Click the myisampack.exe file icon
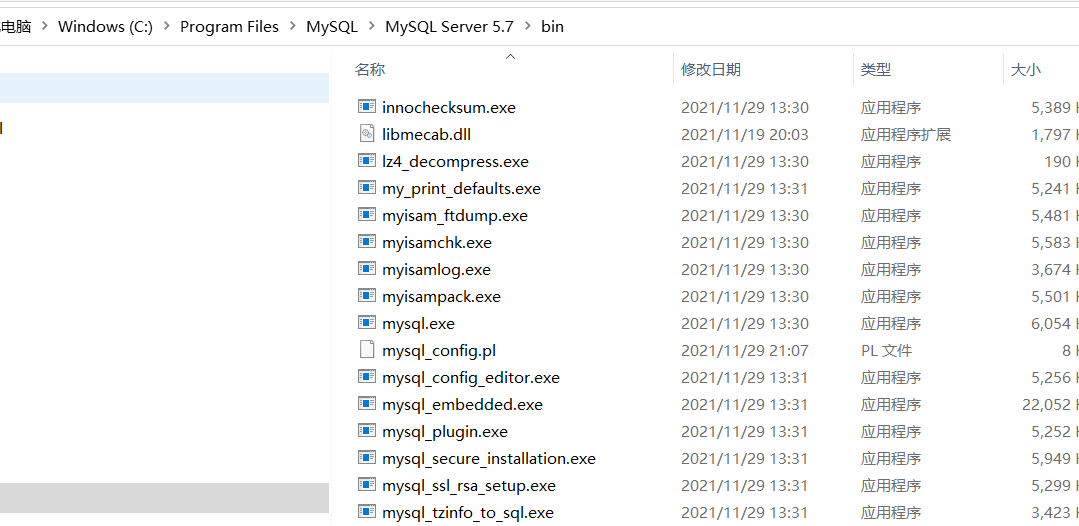This screenshot has height=526, width=1079. coord(367,295)
